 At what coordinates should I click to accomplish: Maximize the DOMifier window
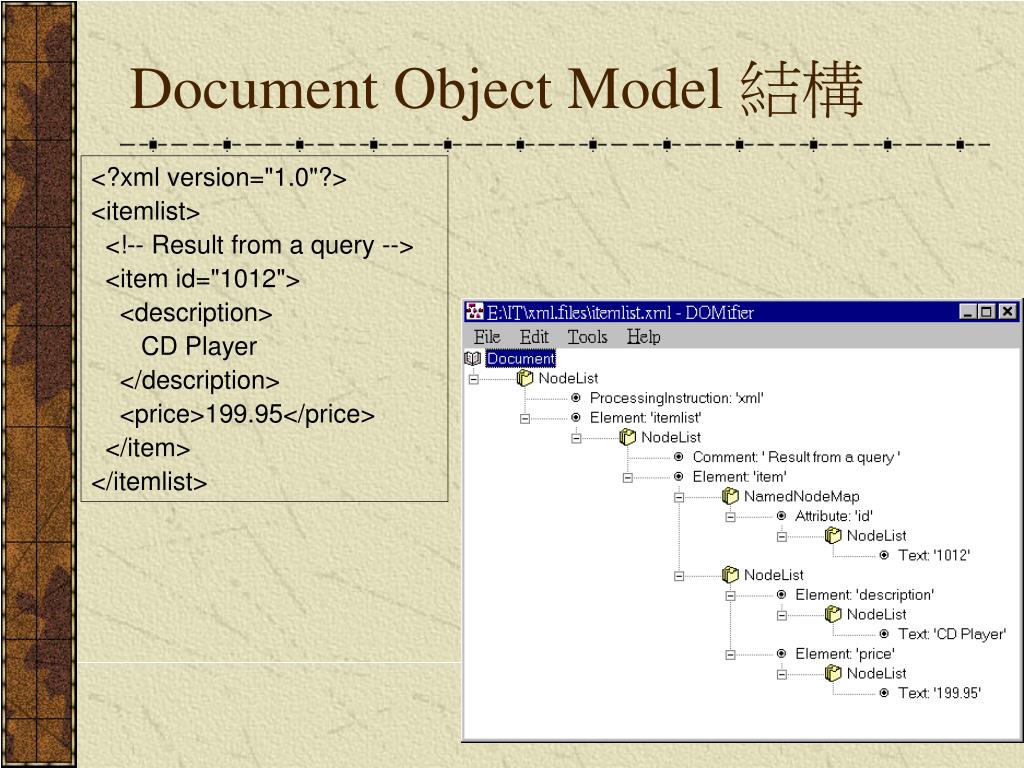click(985, 312)
